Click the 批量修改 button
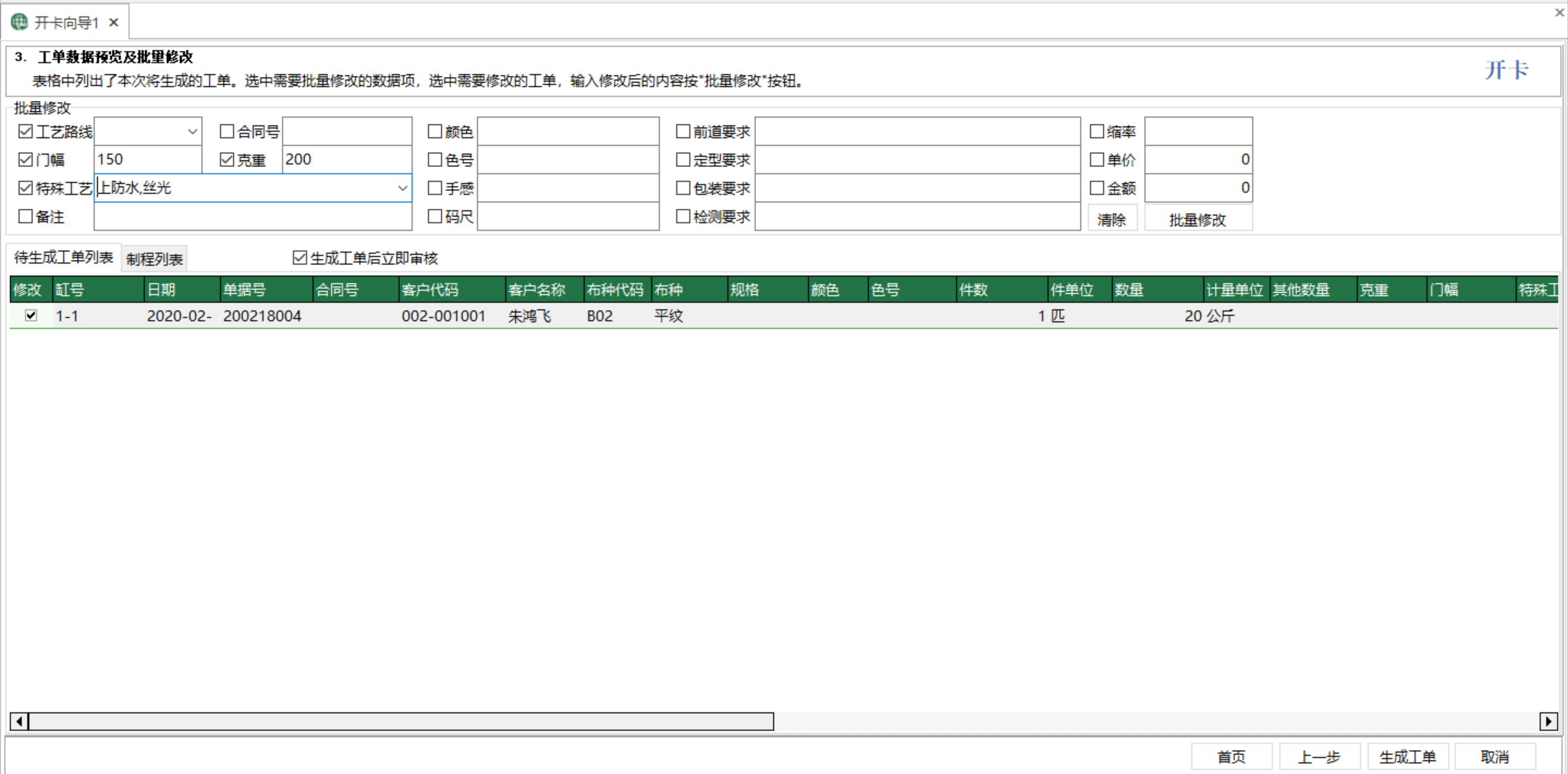The height and width of the screenshot is (774, 1568). click(x=1198, y=219)
